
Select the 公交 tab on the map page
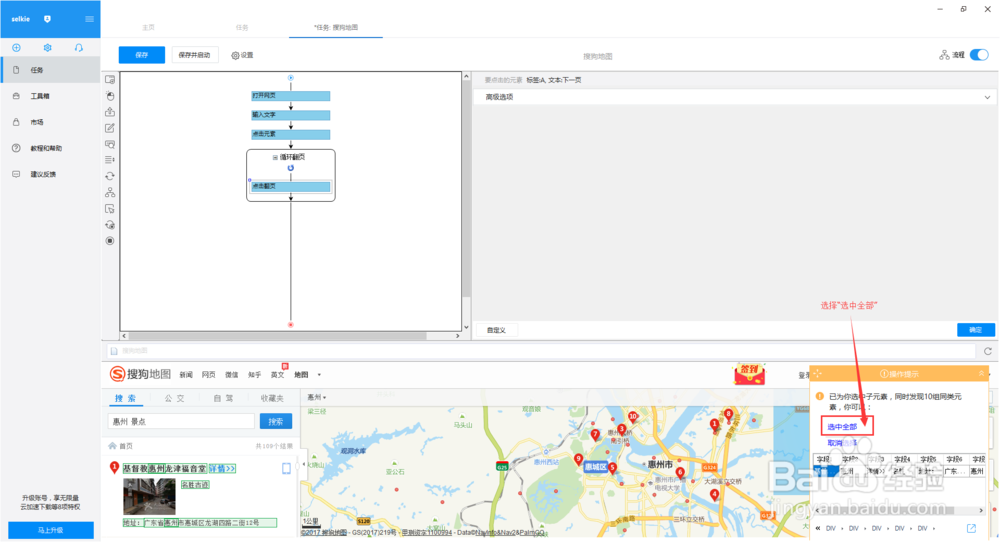175,398
